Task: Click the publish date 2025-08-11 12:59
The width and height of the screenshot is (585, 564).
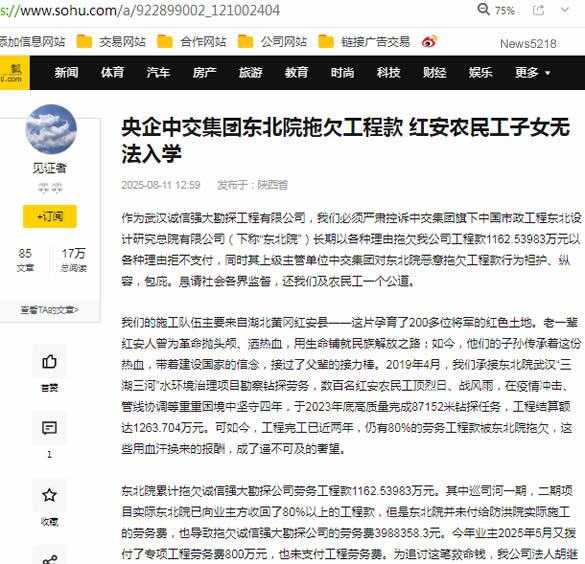Action: point(161,185)
